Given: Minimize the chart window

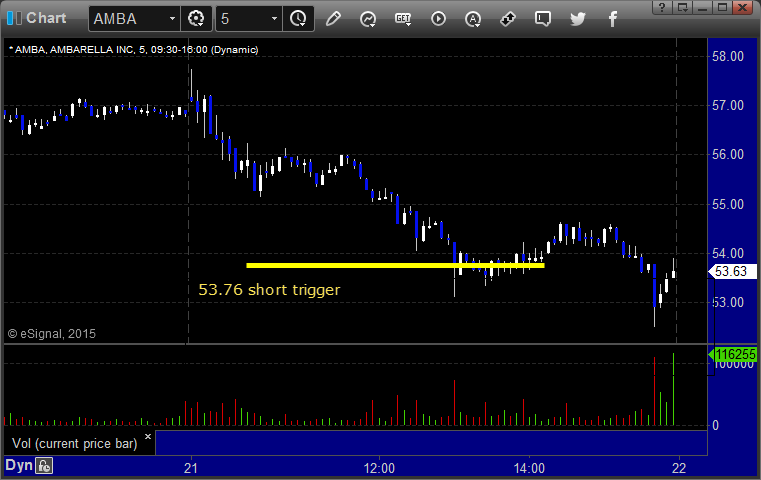Looking at the screenshot, I should (702, 7).
